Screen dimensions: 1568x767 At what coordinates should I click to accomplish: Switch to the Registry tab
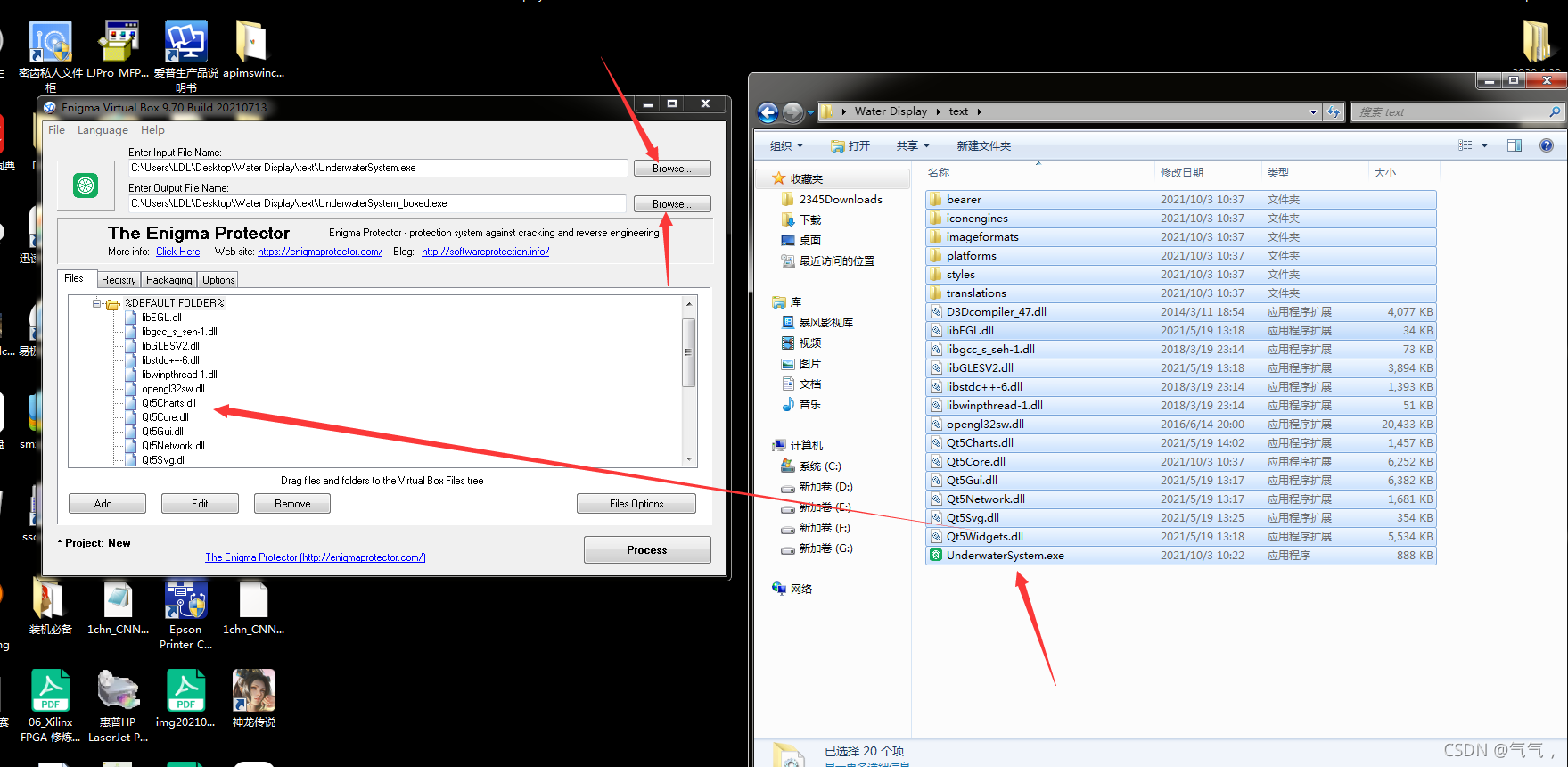point(119,280)
